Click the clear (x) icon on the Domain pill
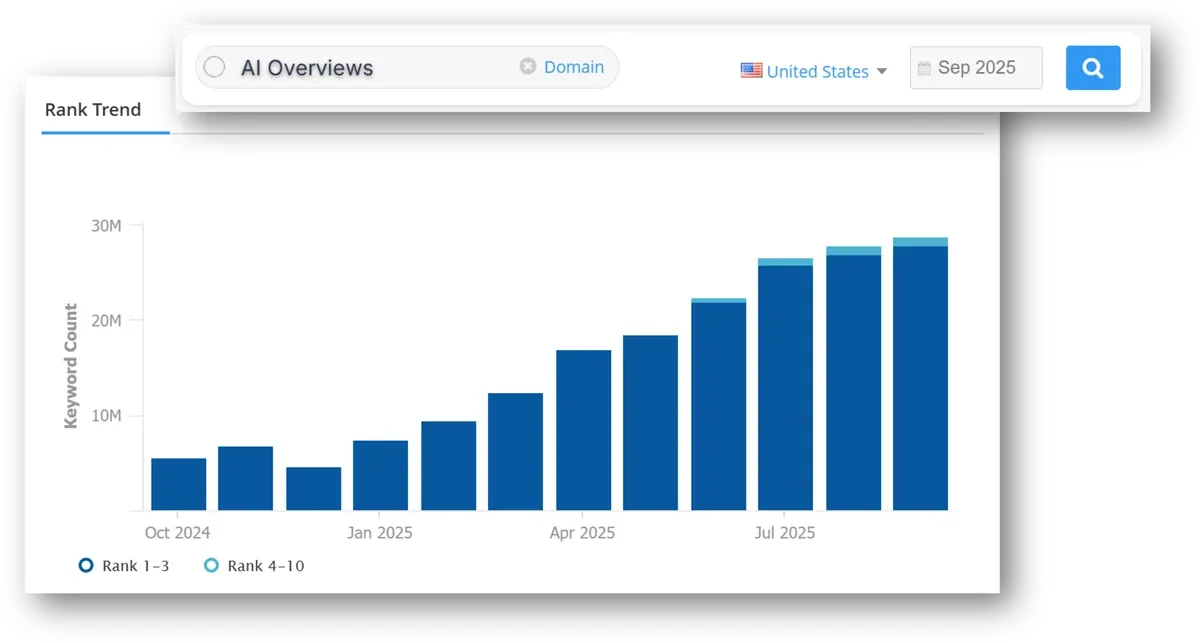1200x643 pixels. coord(527,66)
